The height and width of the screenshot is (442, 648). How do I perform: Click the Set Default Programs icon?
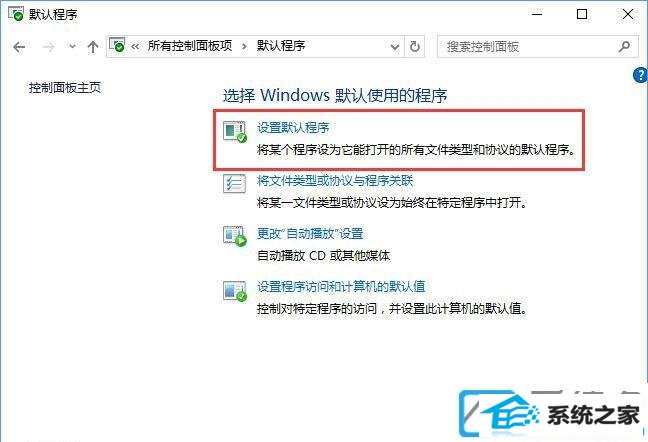tap(235, 131)
